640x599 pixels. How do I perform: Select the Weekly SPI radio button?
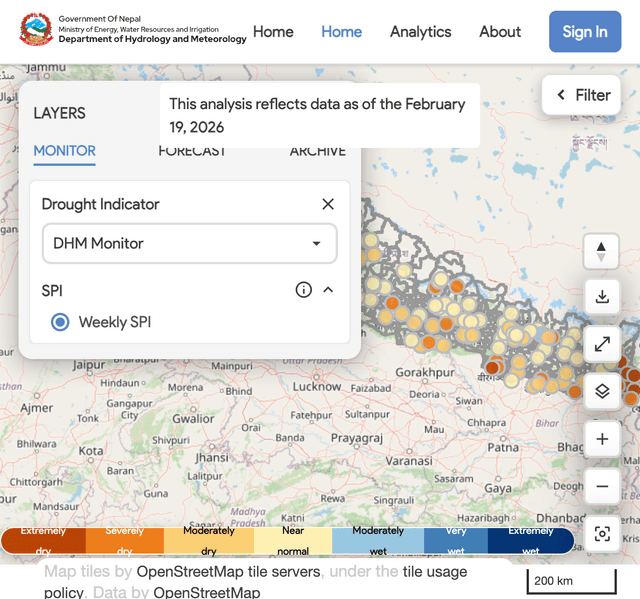coord(60,322)
